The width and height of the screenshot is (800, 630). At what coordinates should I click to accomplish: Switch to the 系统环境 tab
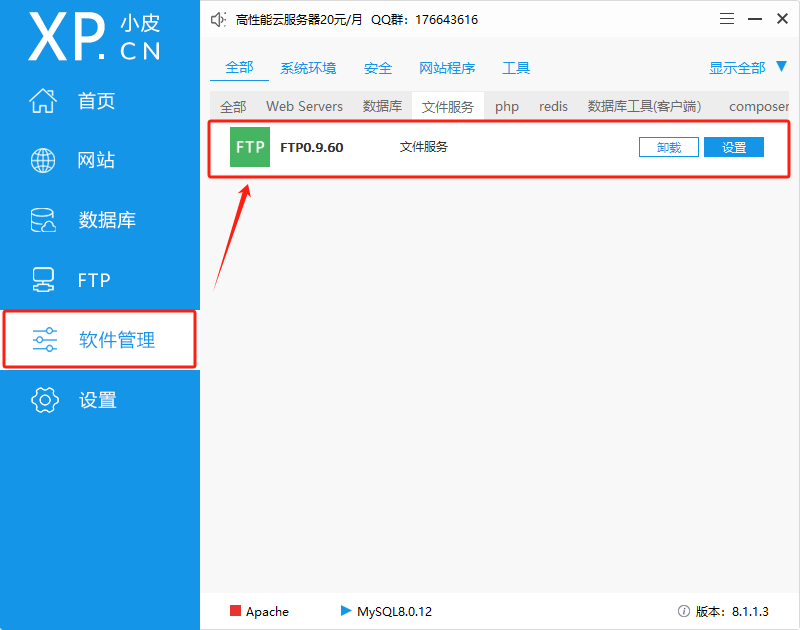(308, 68)
